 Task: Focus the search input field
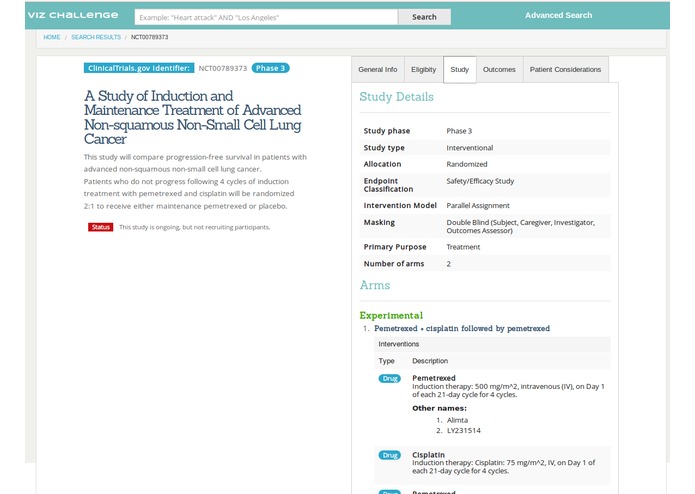point(266,17)
